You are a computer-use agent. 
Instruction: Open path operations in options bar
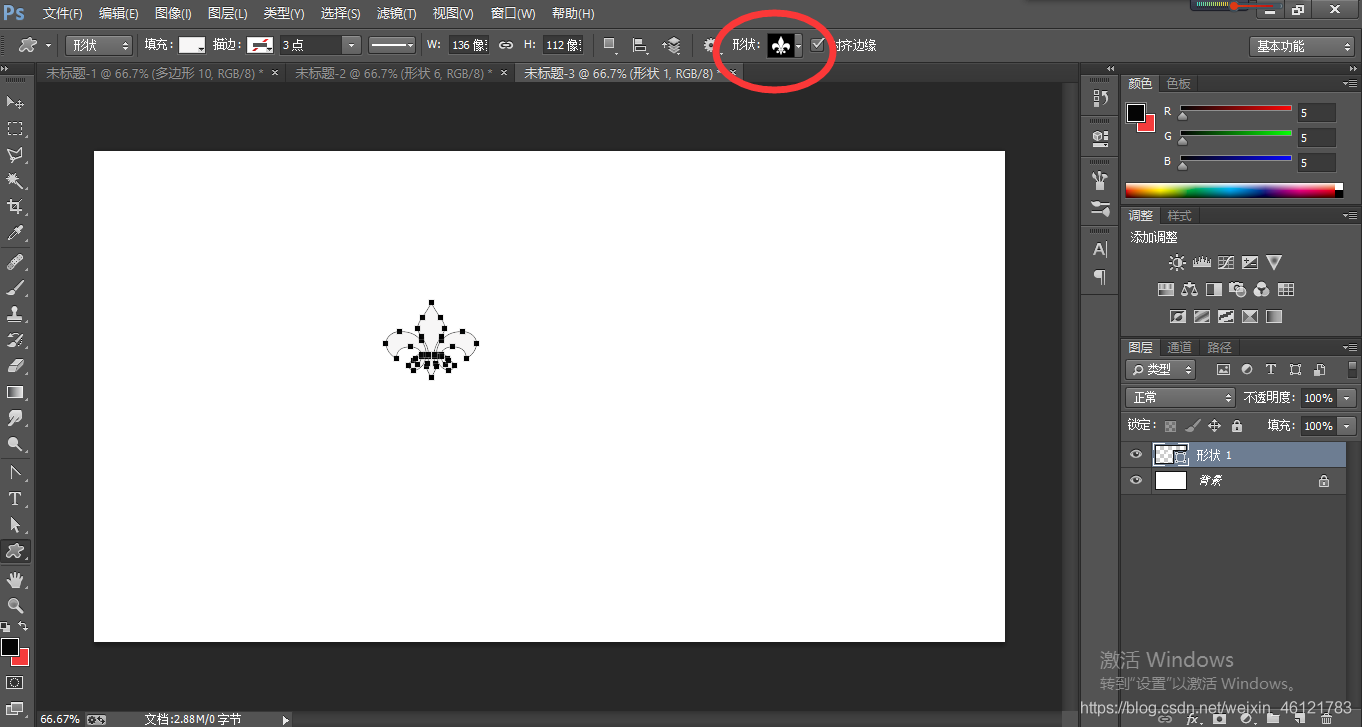[609, 45]
